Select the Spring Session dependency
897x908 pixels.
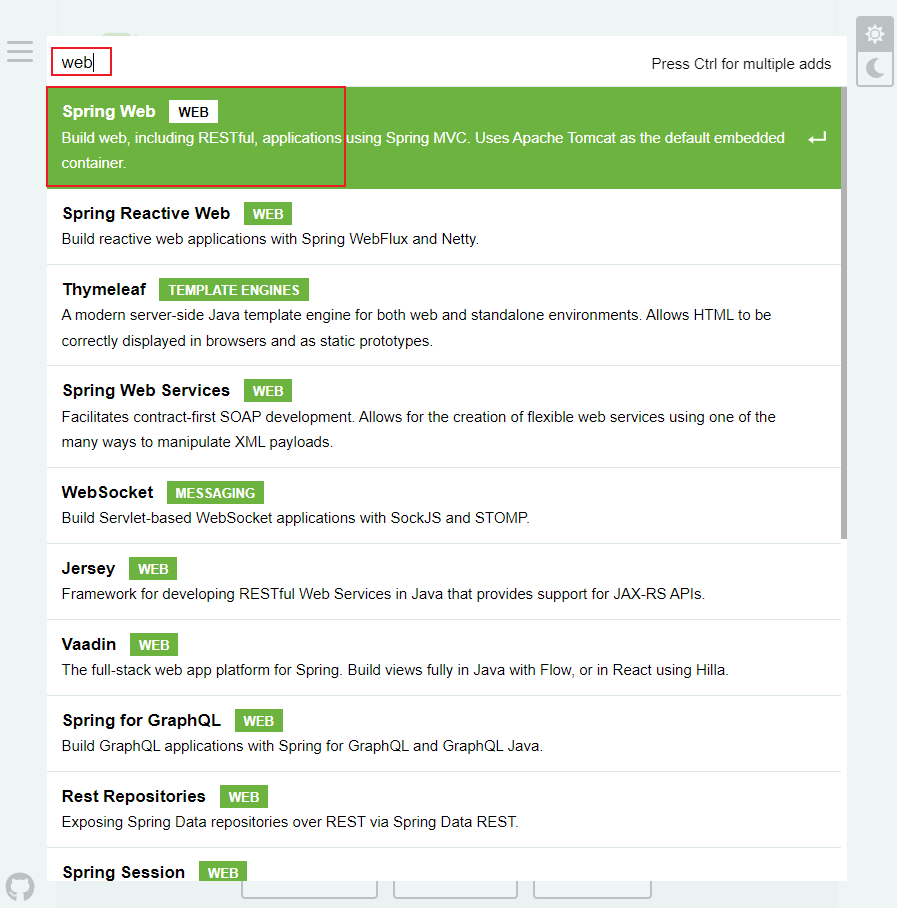(x=444, y=865)
